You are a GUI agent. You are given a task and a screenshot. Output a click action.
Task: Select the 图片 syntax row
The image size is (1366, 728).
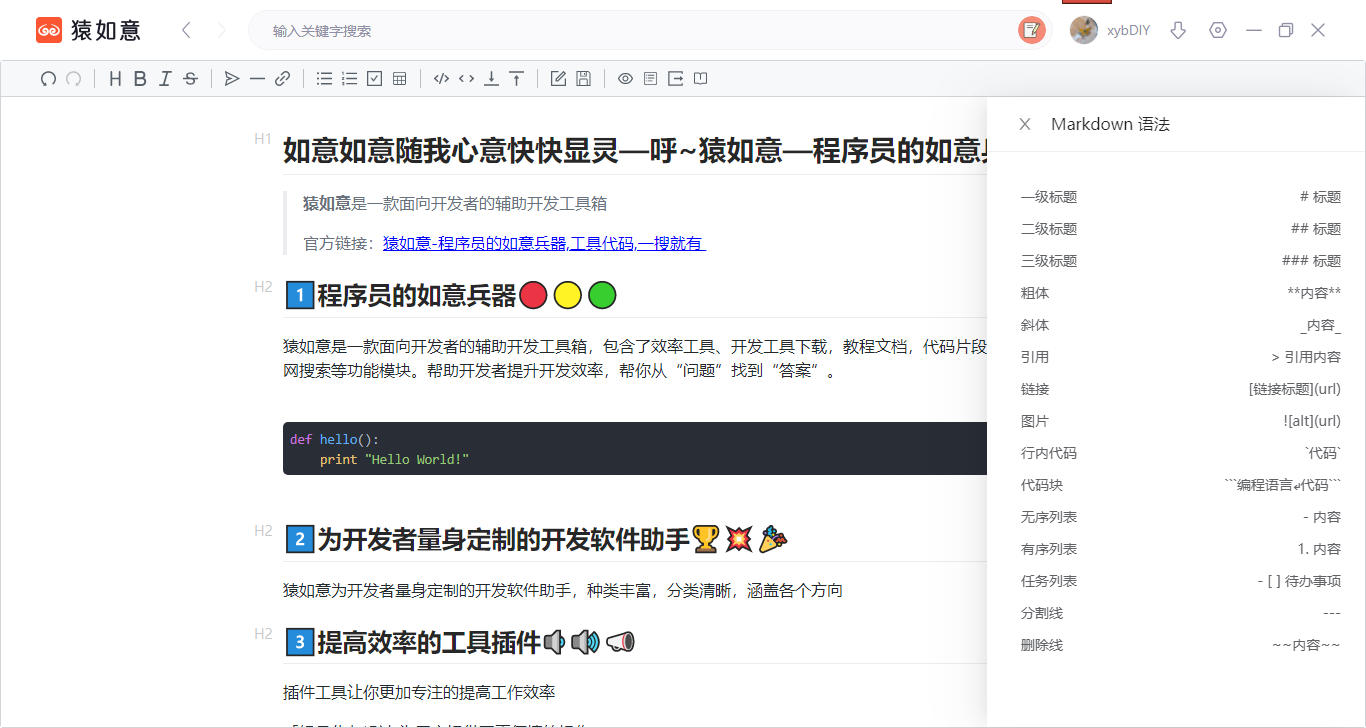(x=1180, y=421)
